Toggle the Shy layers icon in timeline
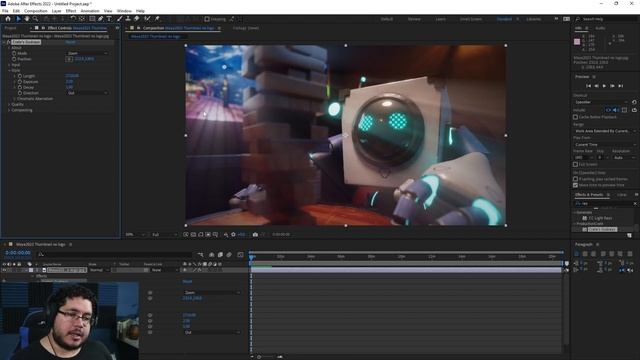 [211, 255]
